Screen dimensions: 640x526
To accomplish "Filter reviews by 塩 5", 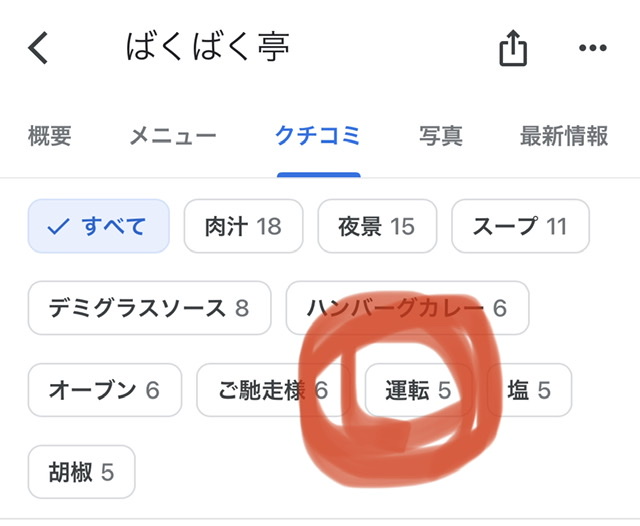I will pyautogui.click(x=530, y=390).
